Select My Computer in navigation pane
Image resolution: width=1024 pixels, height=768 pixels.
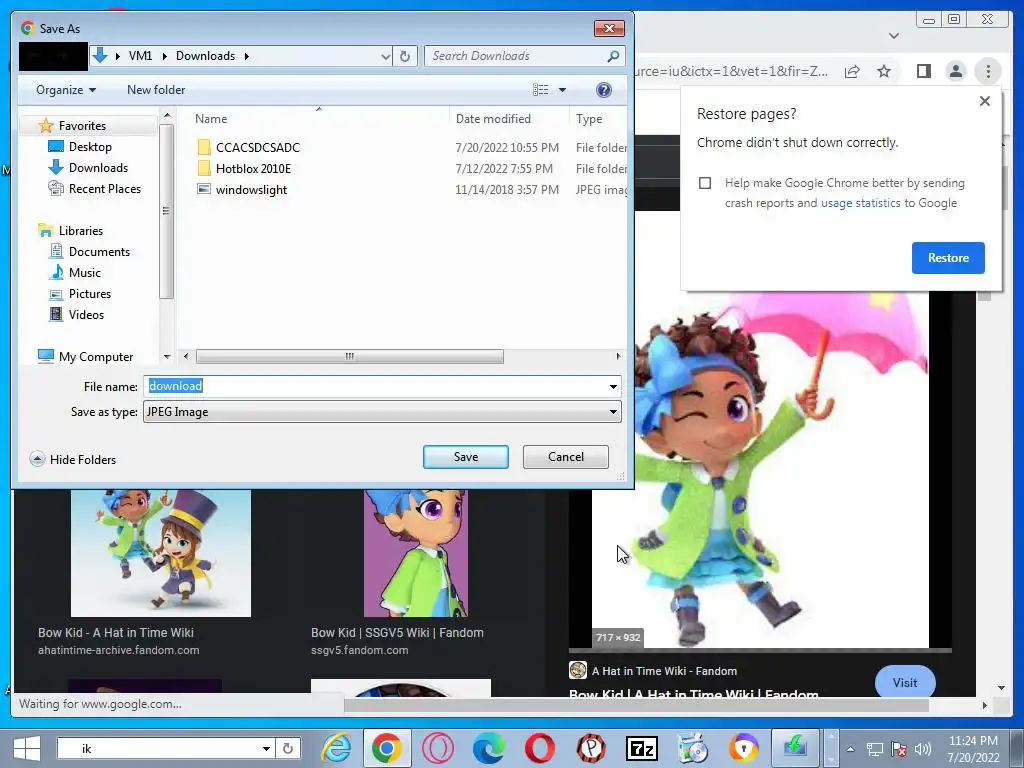[x=86, y=357]
